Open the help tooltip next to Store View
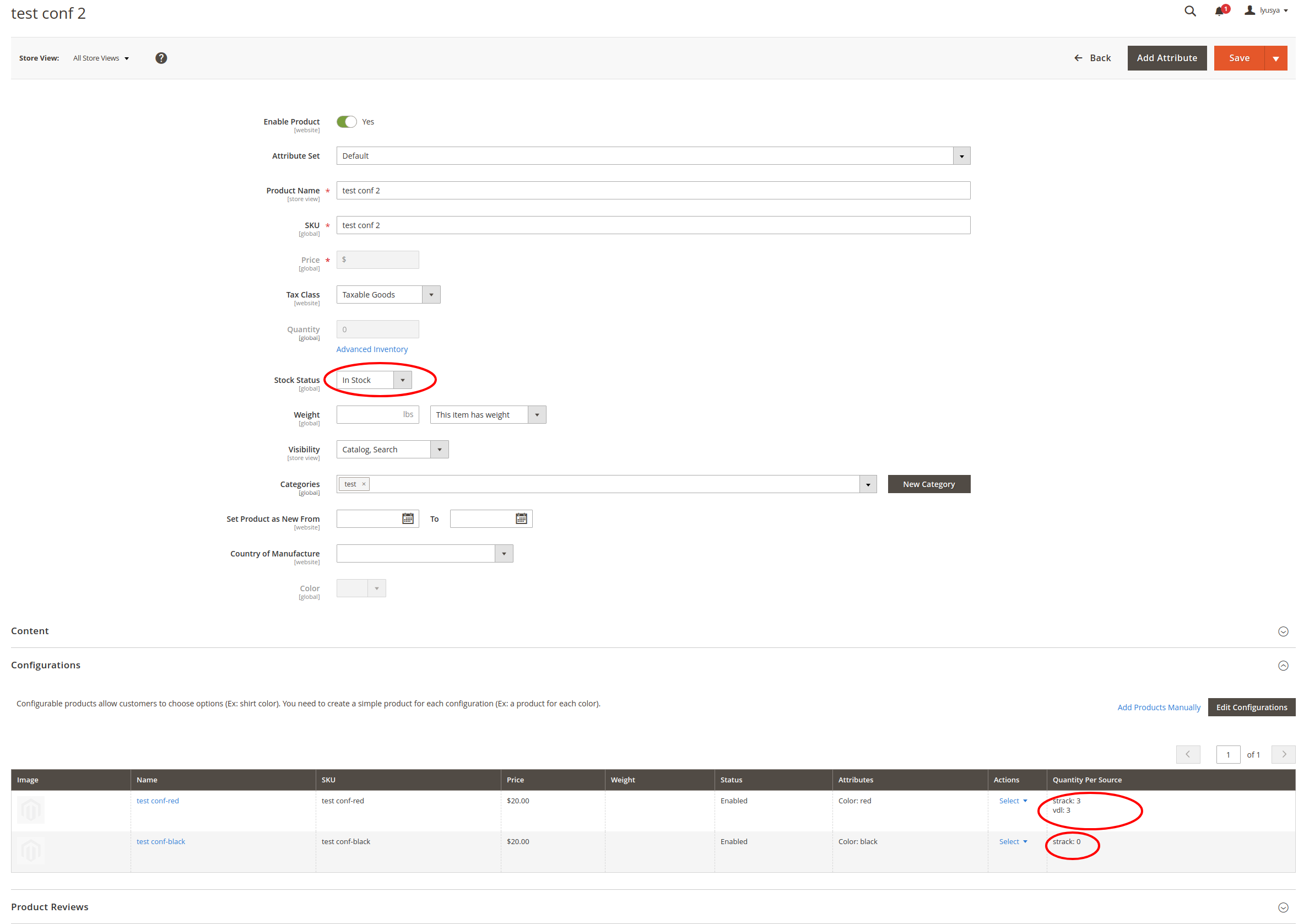 pos(161,57)
